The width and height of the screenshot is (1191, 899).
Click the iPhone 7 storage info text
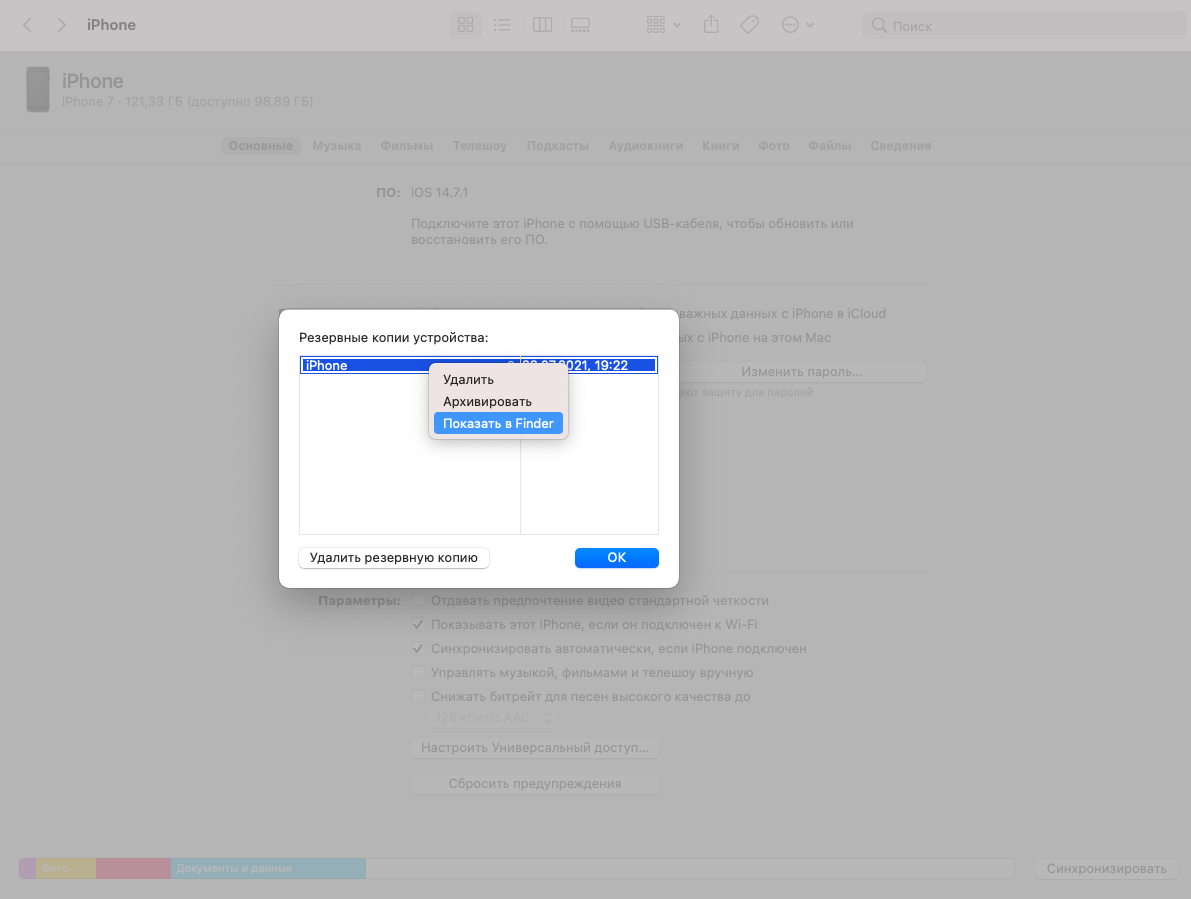point(188,102)
